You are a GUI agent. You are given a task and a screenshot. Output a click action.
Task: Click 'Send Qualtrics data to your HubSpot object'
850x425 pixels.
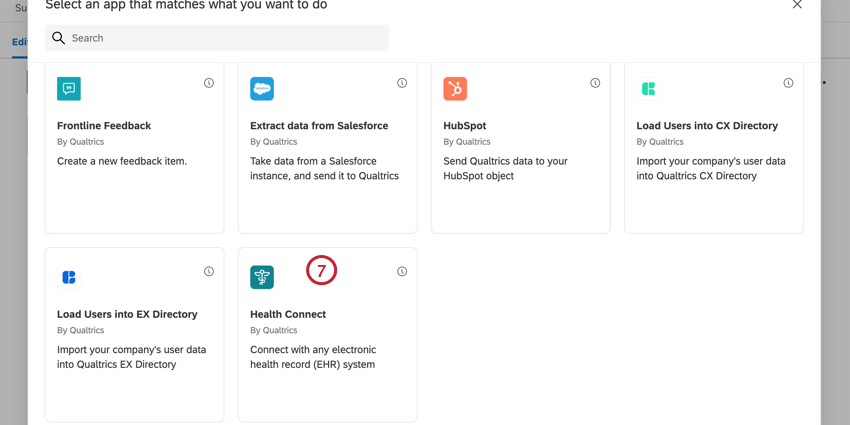coord(505,169)
